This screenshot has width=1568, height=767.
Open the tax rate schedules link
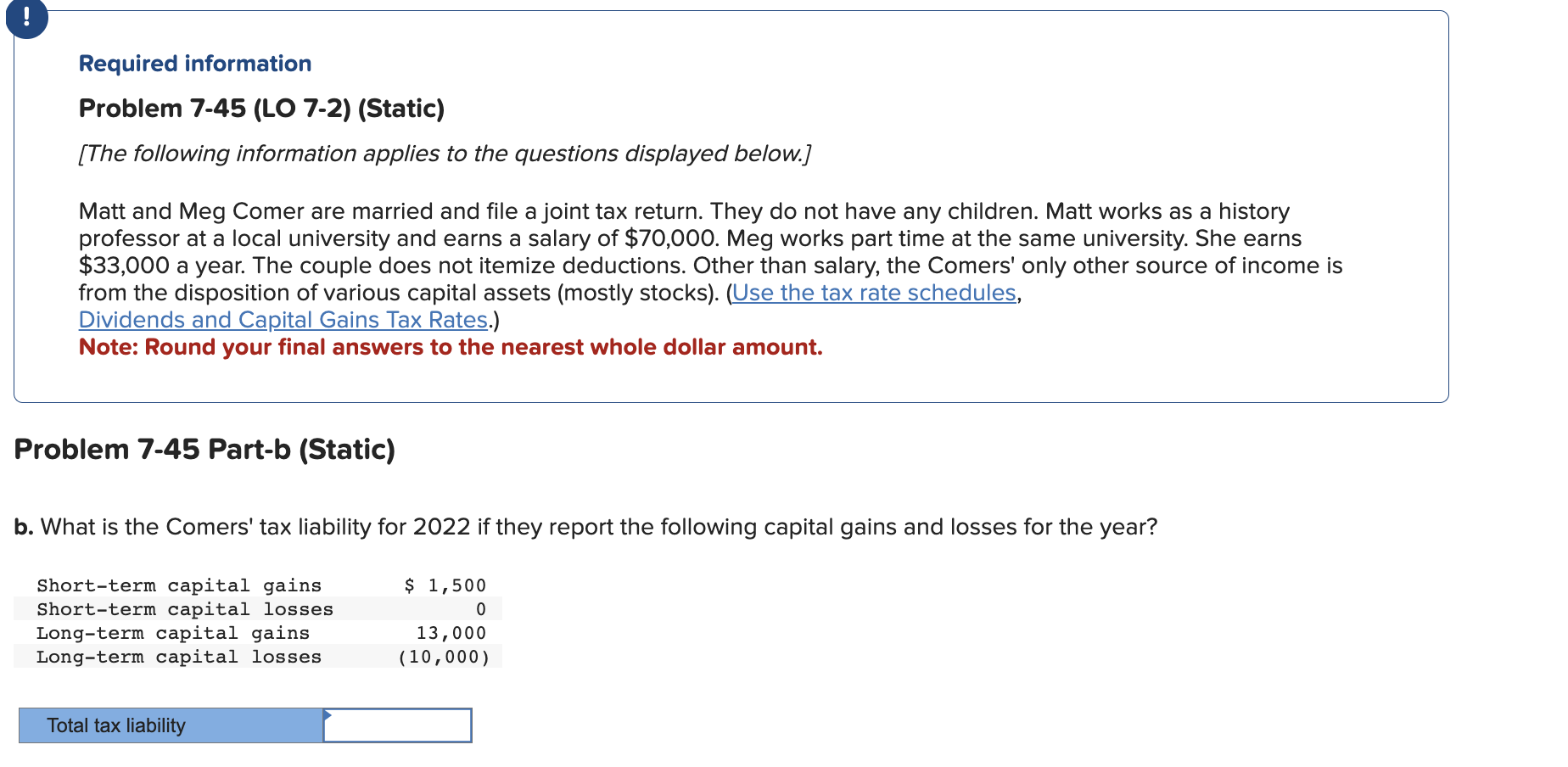click(874, 293)
